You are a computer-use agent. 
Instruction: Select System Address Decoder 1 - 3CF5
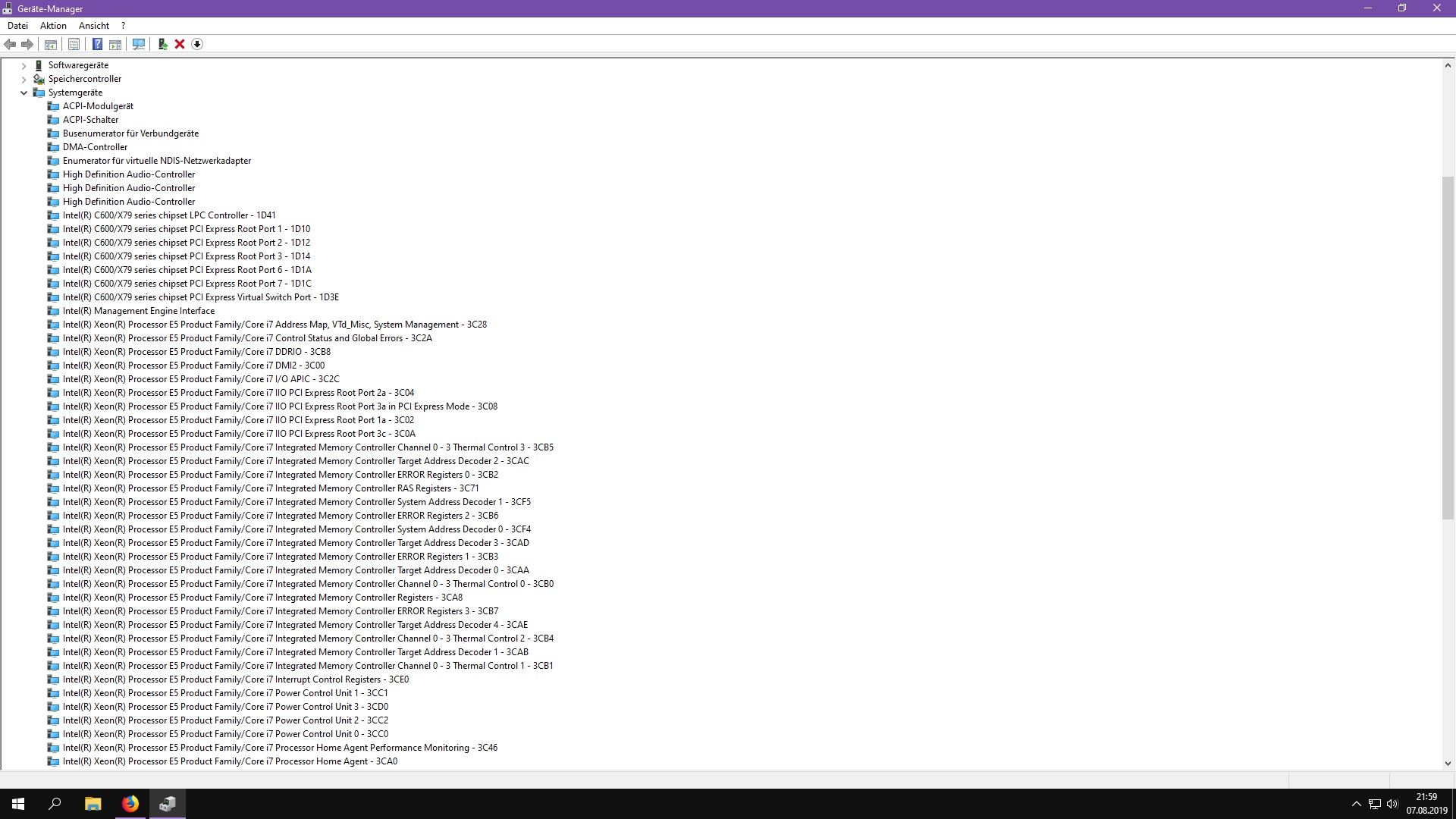click(297, 502)
